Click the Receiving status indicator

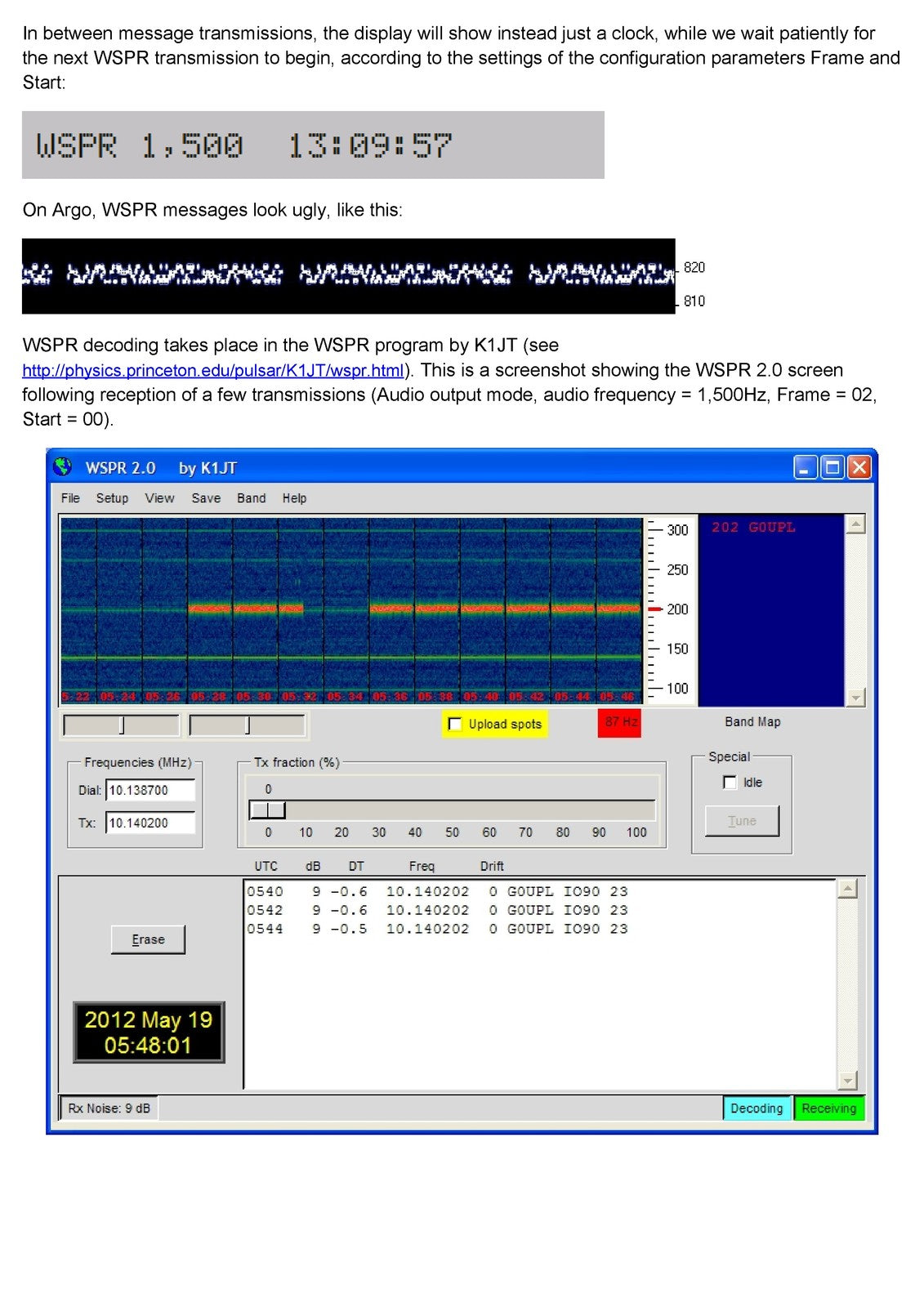(x=828, y=1108)
